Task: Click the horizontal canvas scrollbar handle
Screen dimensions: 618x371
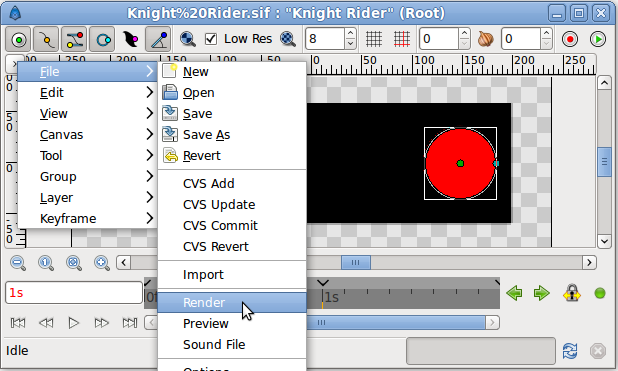Action: tap(356, 263)
